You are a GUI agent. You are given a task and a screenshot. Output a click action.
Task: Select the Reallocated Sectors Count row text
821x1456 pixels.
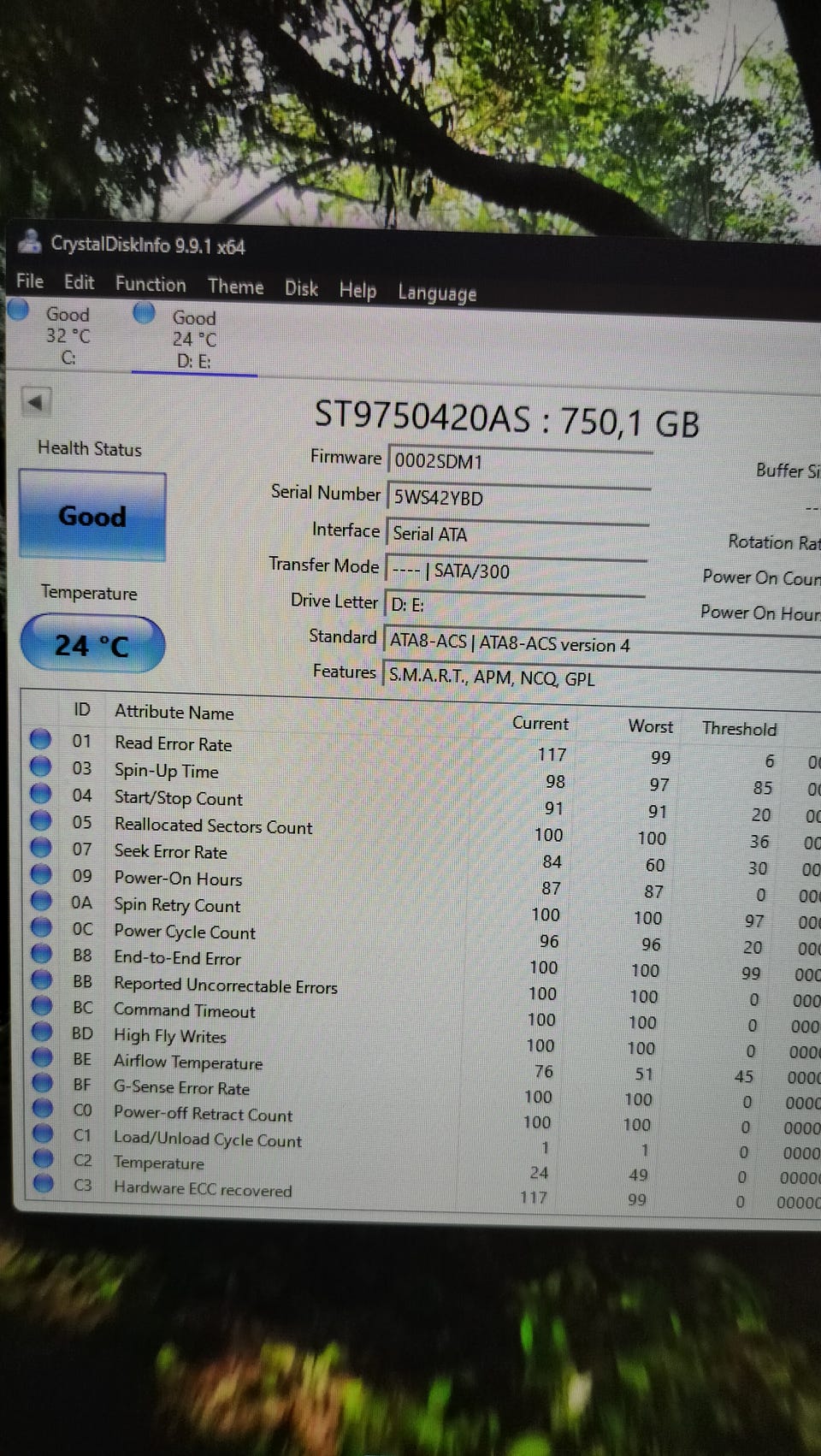[213, 826]
